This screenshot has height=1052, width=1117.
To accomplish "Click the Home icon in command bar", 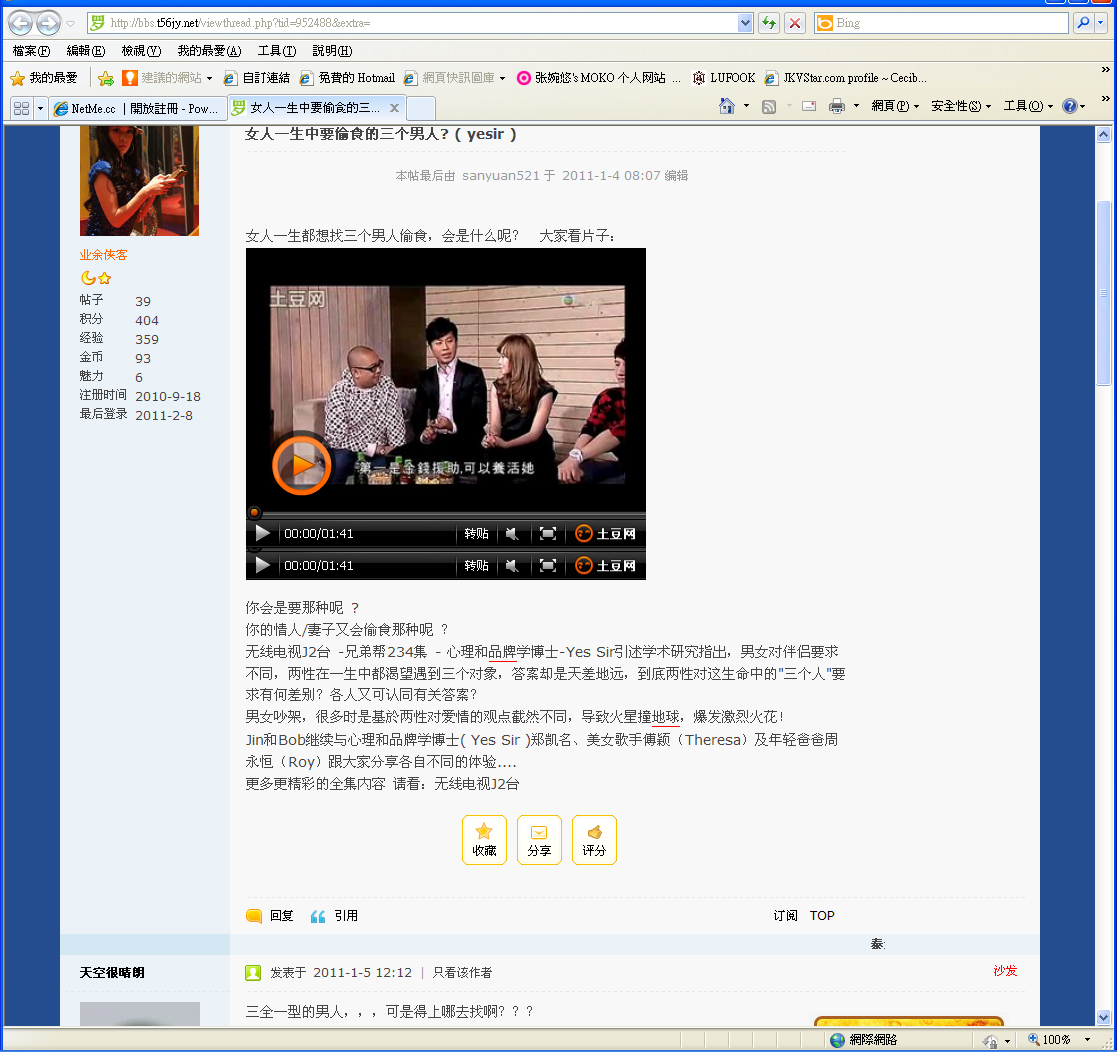I will (727, 106).
